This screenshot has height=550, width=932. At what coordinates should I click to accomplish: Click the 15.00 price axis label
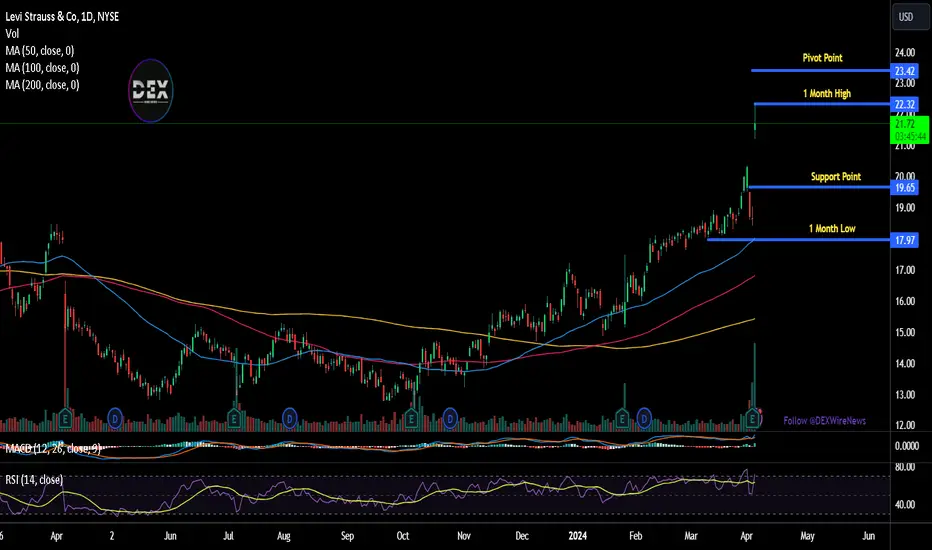[905, 332]
